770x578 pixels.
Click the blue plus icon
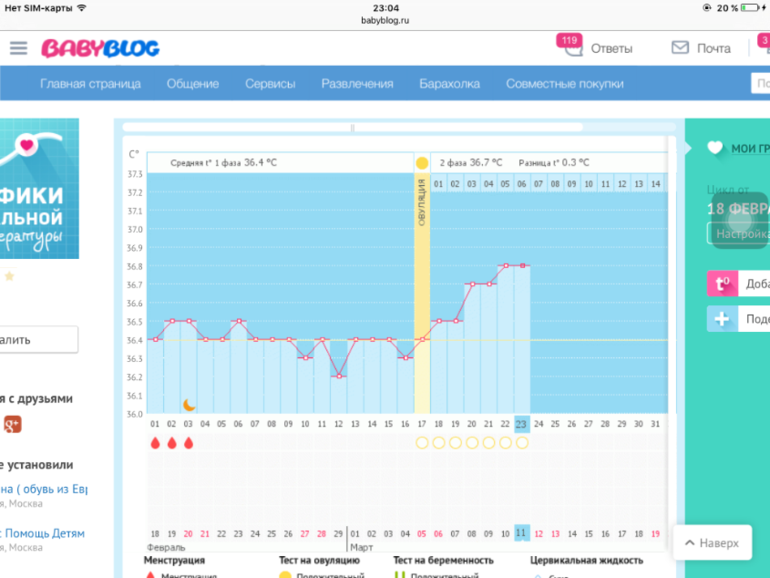(x=721, y=319)
